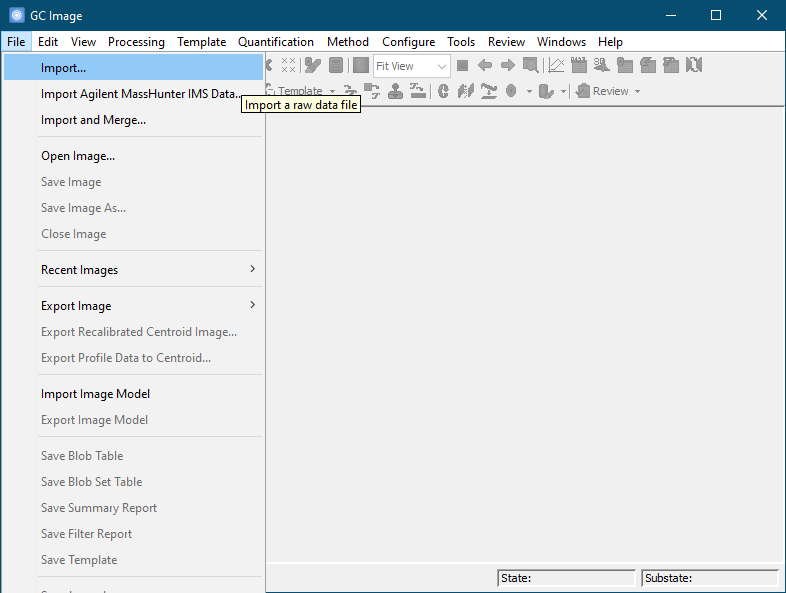Expand the Recent Images submenu
This screenshot has width=786, height=593.
(x=133, y=270)
